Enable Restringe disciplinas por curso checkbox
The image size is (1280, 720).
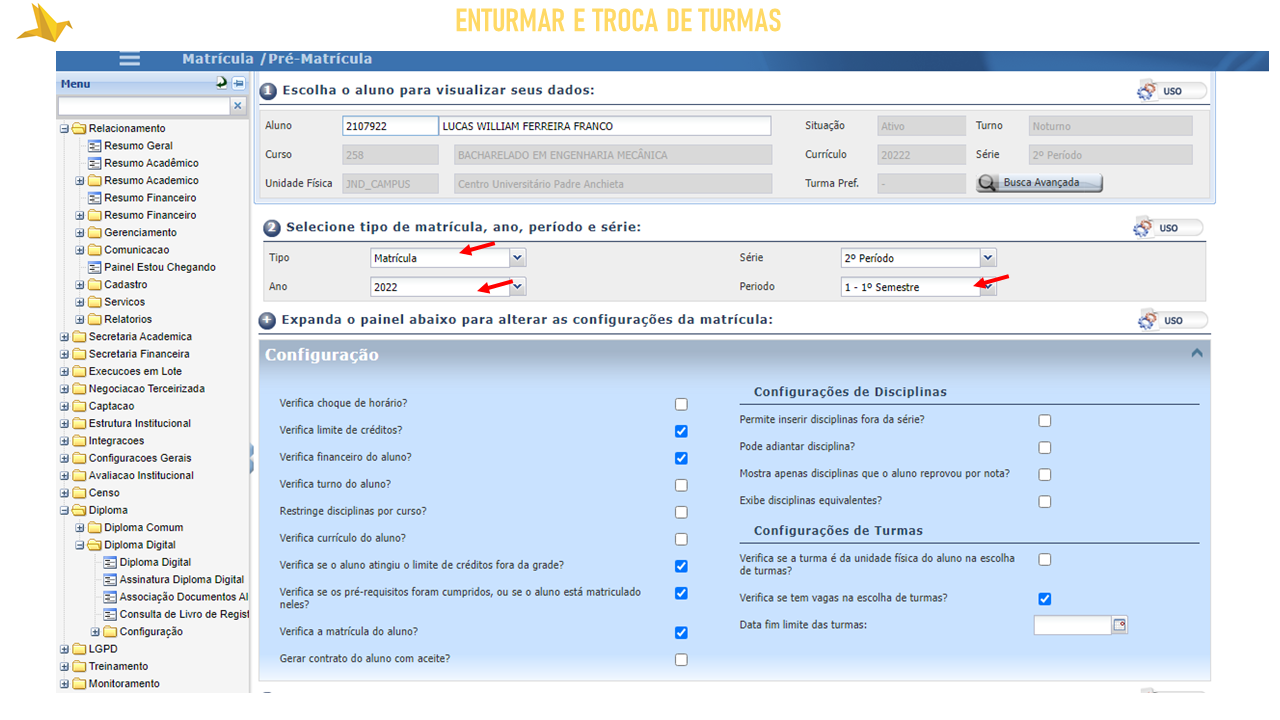681,512
